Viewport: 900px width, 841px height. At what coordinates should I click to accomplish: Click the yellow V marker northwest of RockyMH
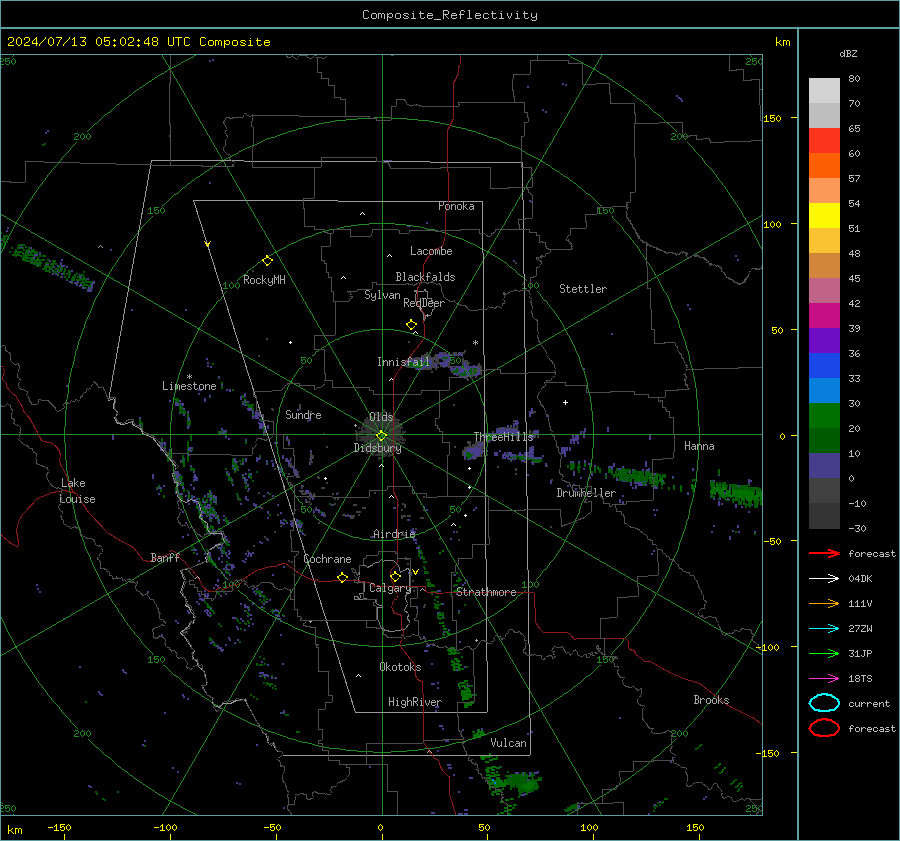208,244
